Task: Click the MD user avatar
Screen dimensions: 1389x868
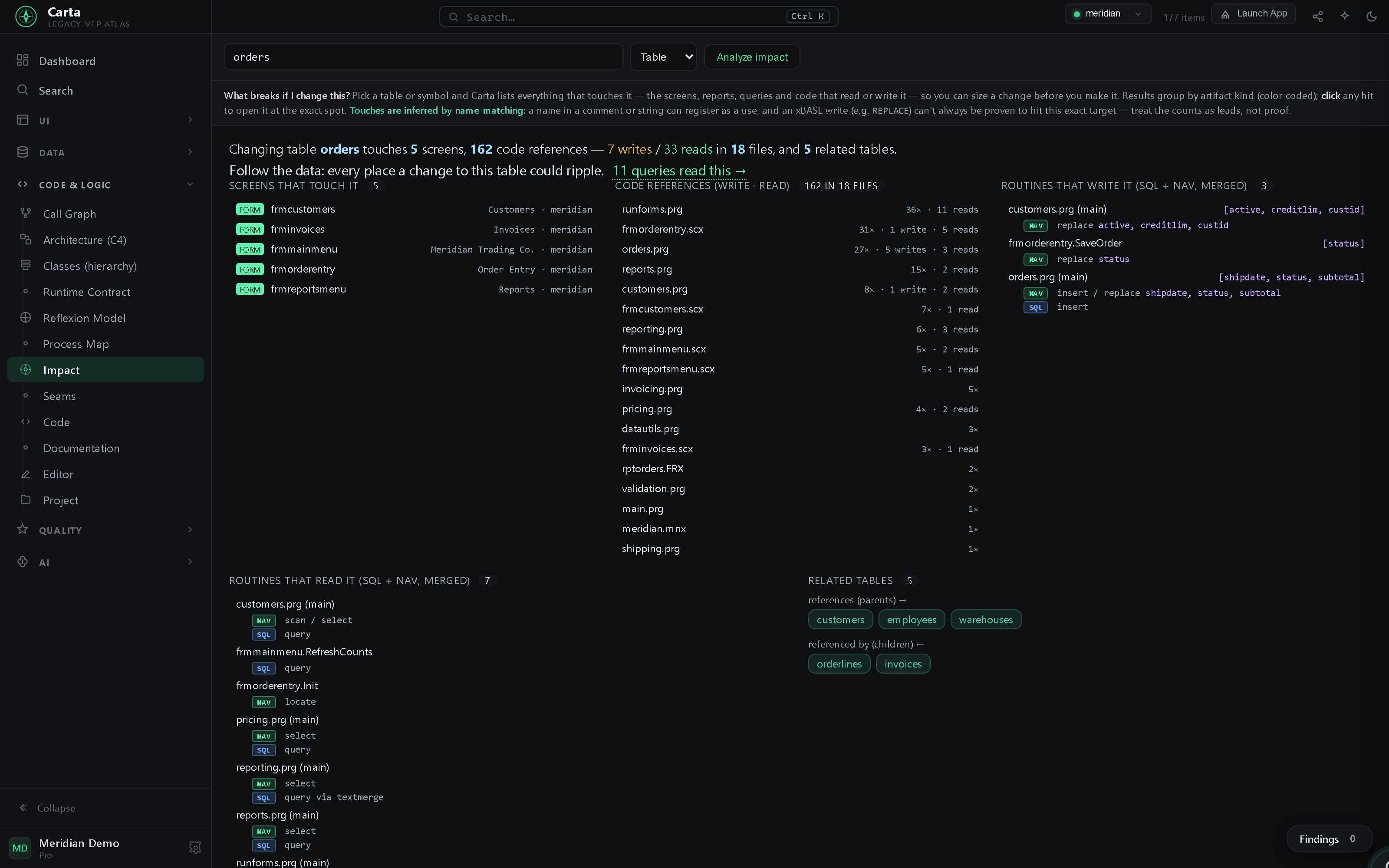Action: pyautogui.click(x=20, y=848)
